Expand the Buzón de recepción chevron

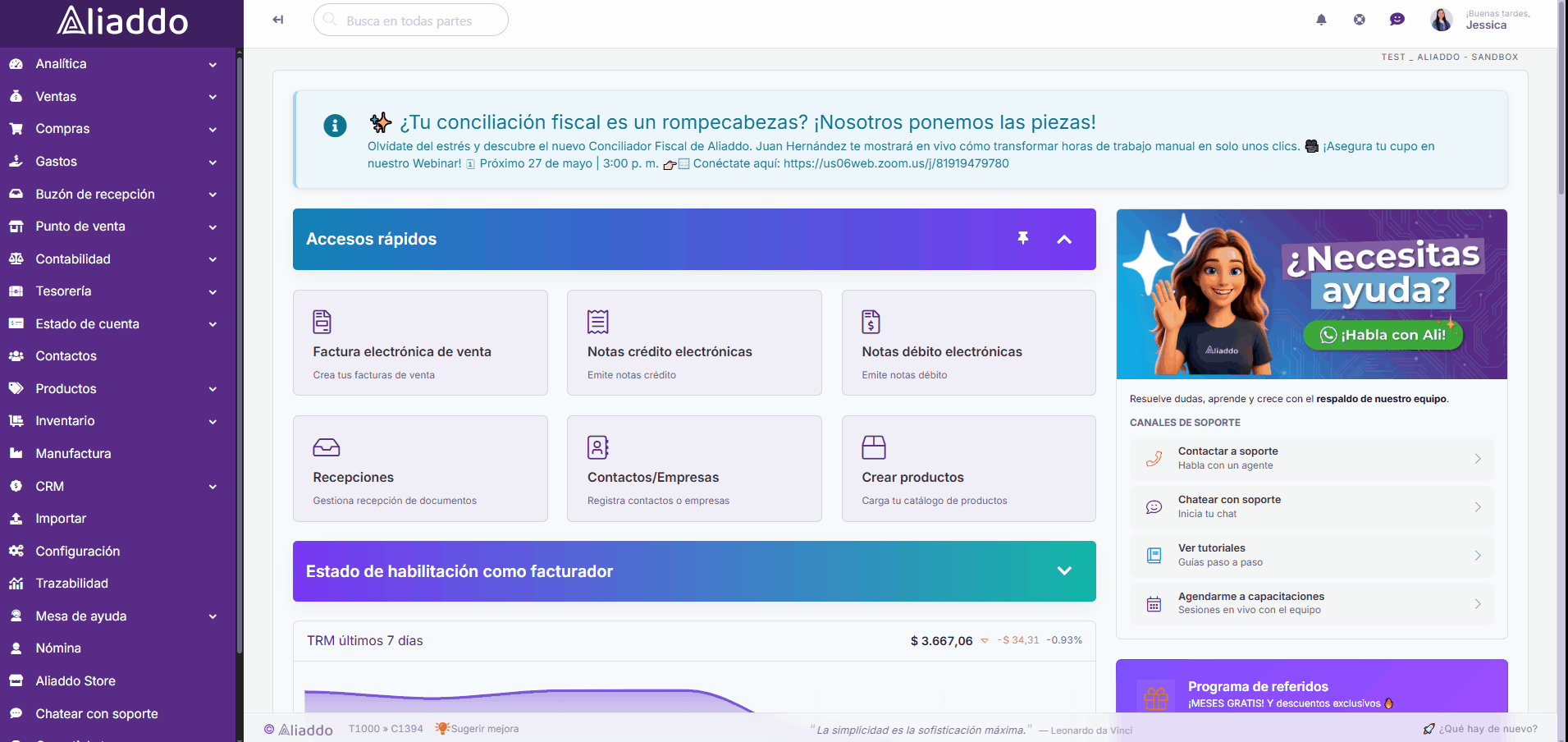tap(213, 195)
